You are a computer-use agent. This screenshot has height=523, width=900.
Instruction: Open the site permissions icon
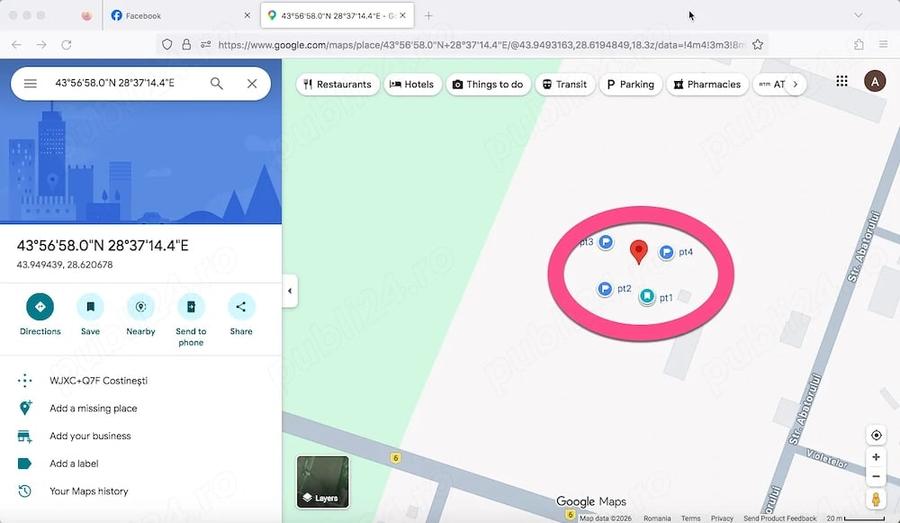point(206,44)
